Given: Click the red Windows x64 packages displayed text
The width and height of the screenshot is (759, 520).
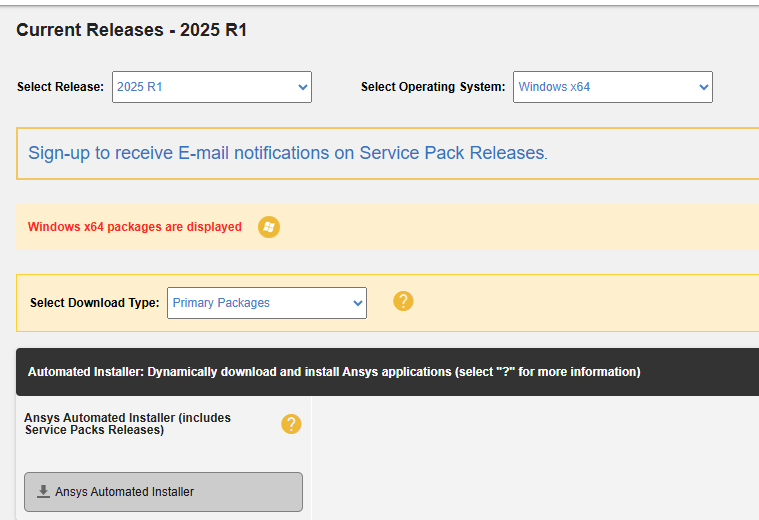Looking at the screenshot, I should click(x=135, y=227).
